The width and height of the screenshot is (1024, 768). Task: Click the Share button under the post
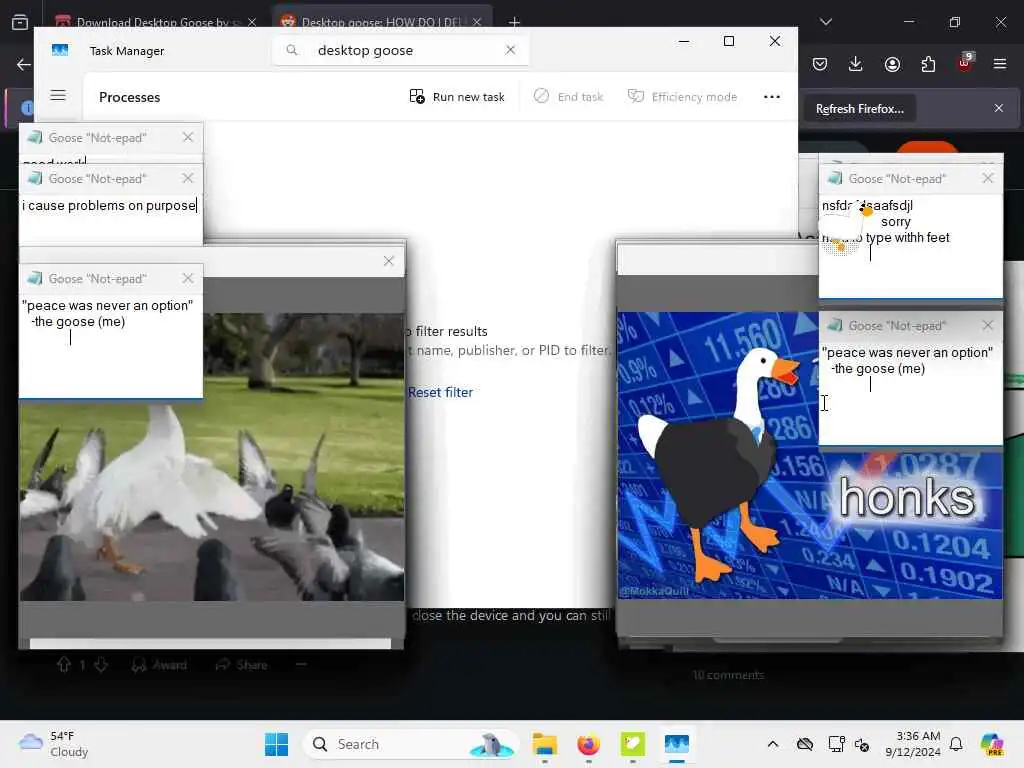(242, 665)
